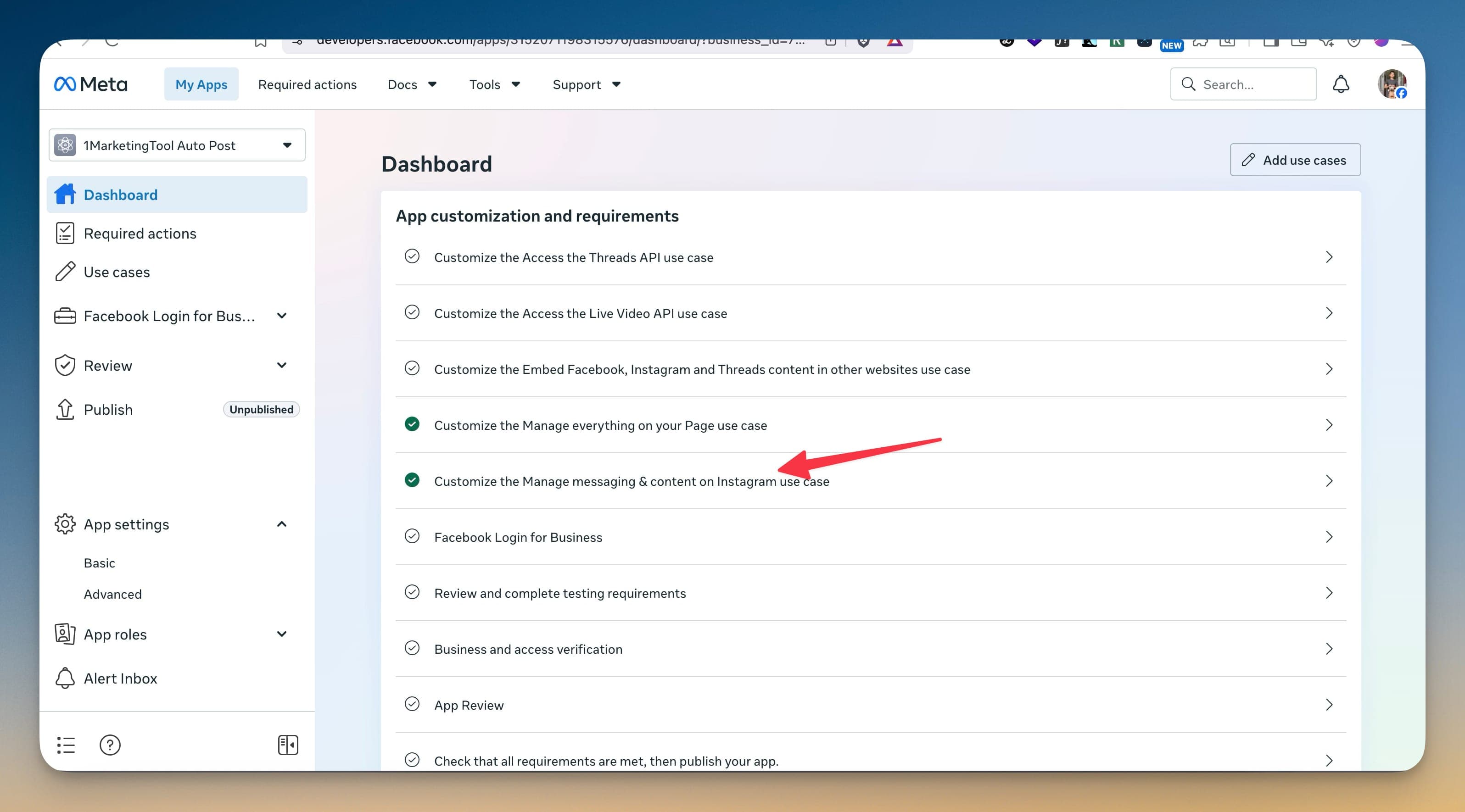The width and height of the screenshot is (1465, 812).
Task: Open the Docs dropdown menu
Action: (412, 84)
